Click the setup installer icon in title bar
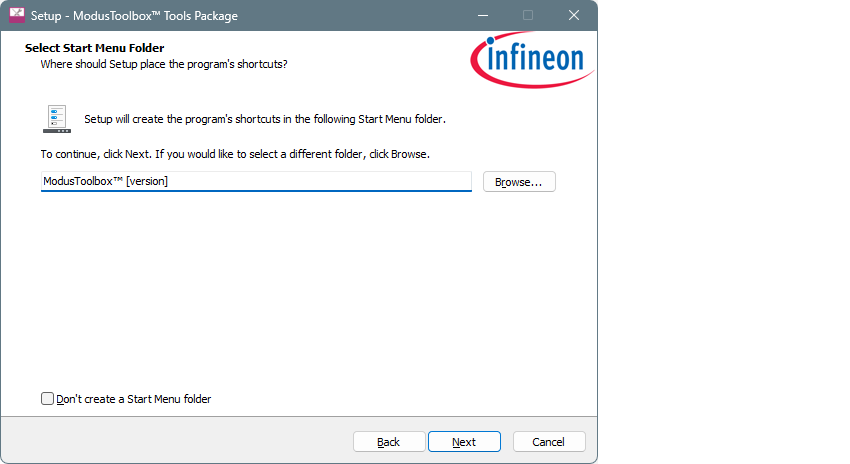This screenshot has width=850, height=464. tap(17, 15)
